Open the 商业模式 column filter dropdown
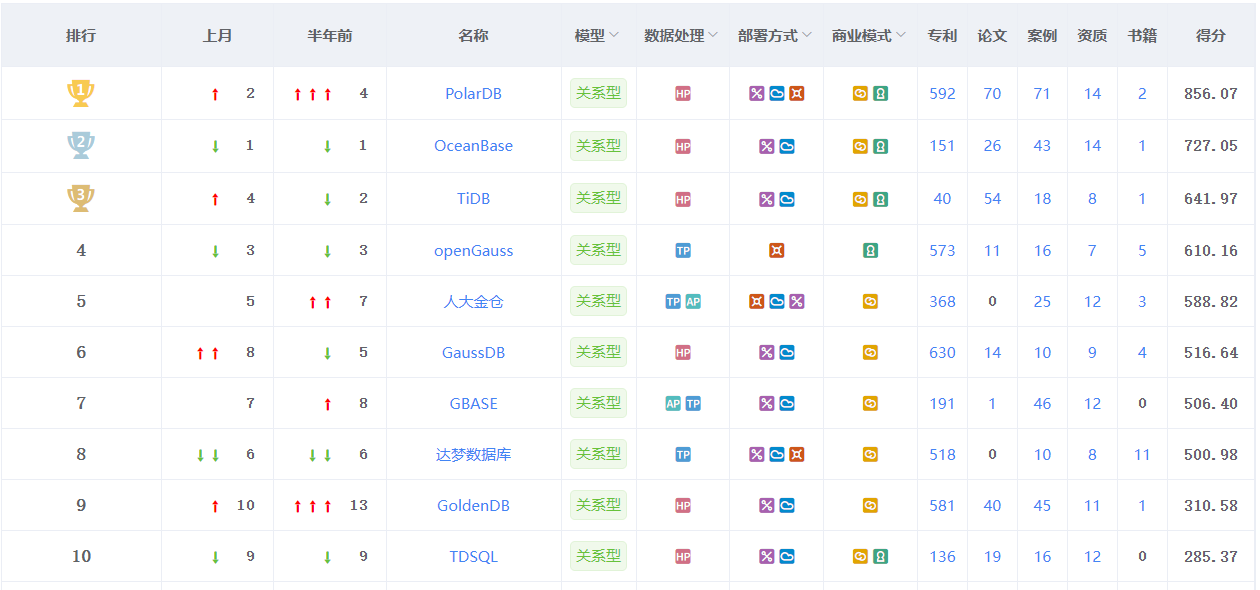1260x590 pixels. [901, 35]
